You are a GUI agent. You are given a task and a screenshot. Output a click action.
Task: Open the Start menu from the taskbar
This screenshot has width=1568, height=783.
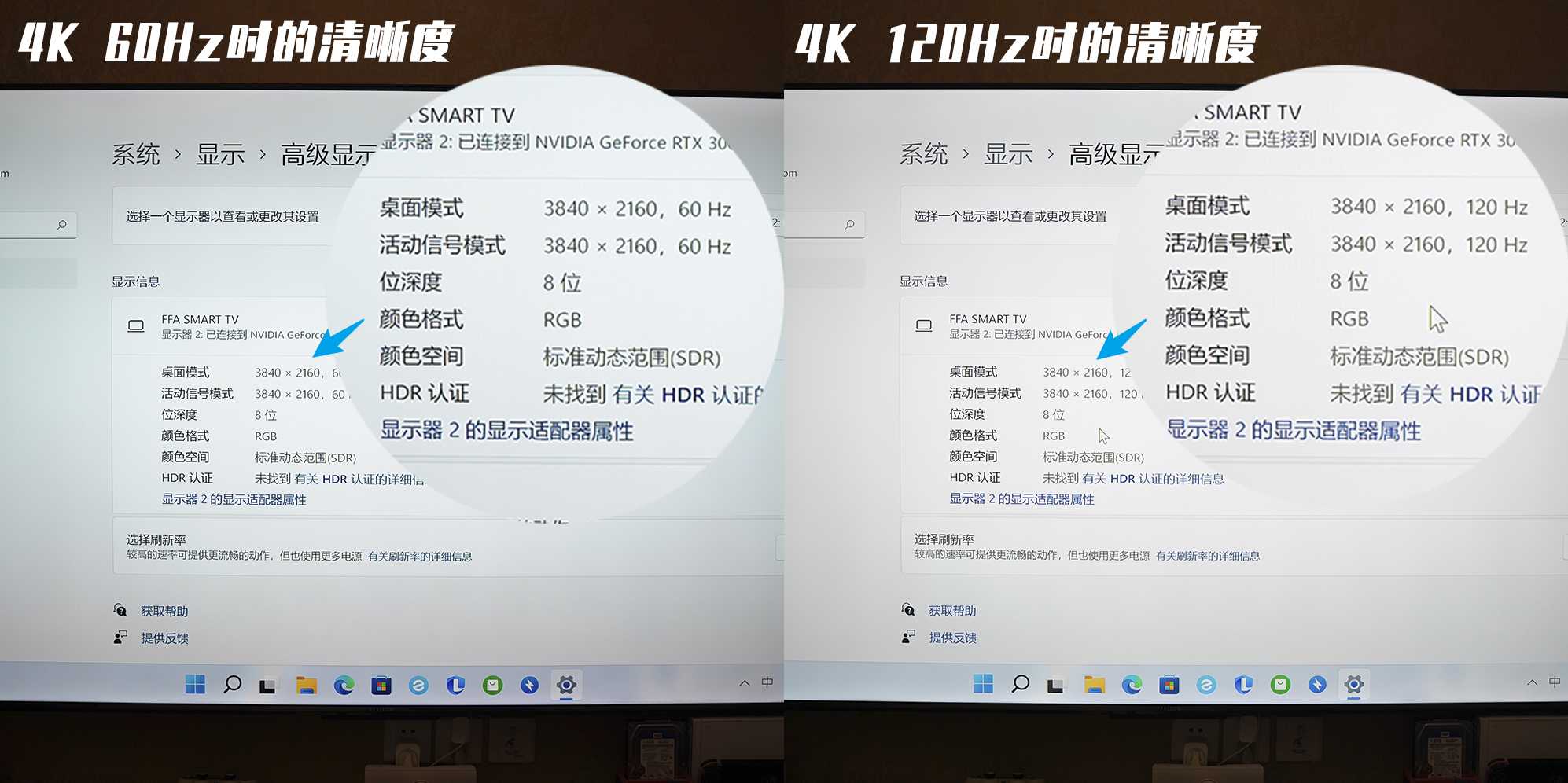point(195,685)
